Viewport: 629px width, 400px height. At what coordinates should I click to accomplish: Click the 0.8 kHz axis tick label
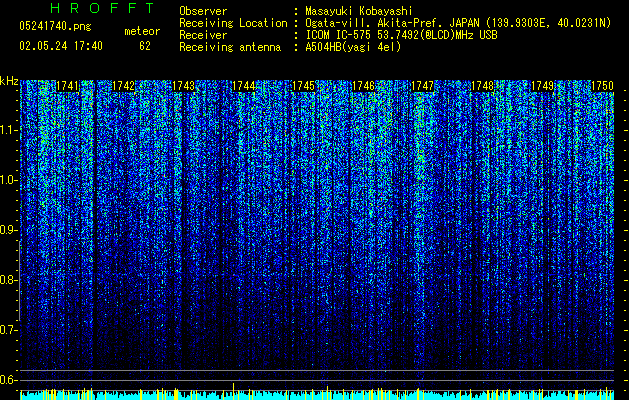point(9,280)
